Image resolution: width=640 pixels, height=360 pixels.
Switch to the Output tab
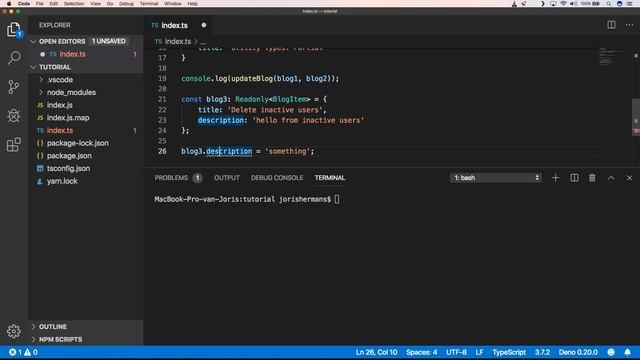coord(227,178)
